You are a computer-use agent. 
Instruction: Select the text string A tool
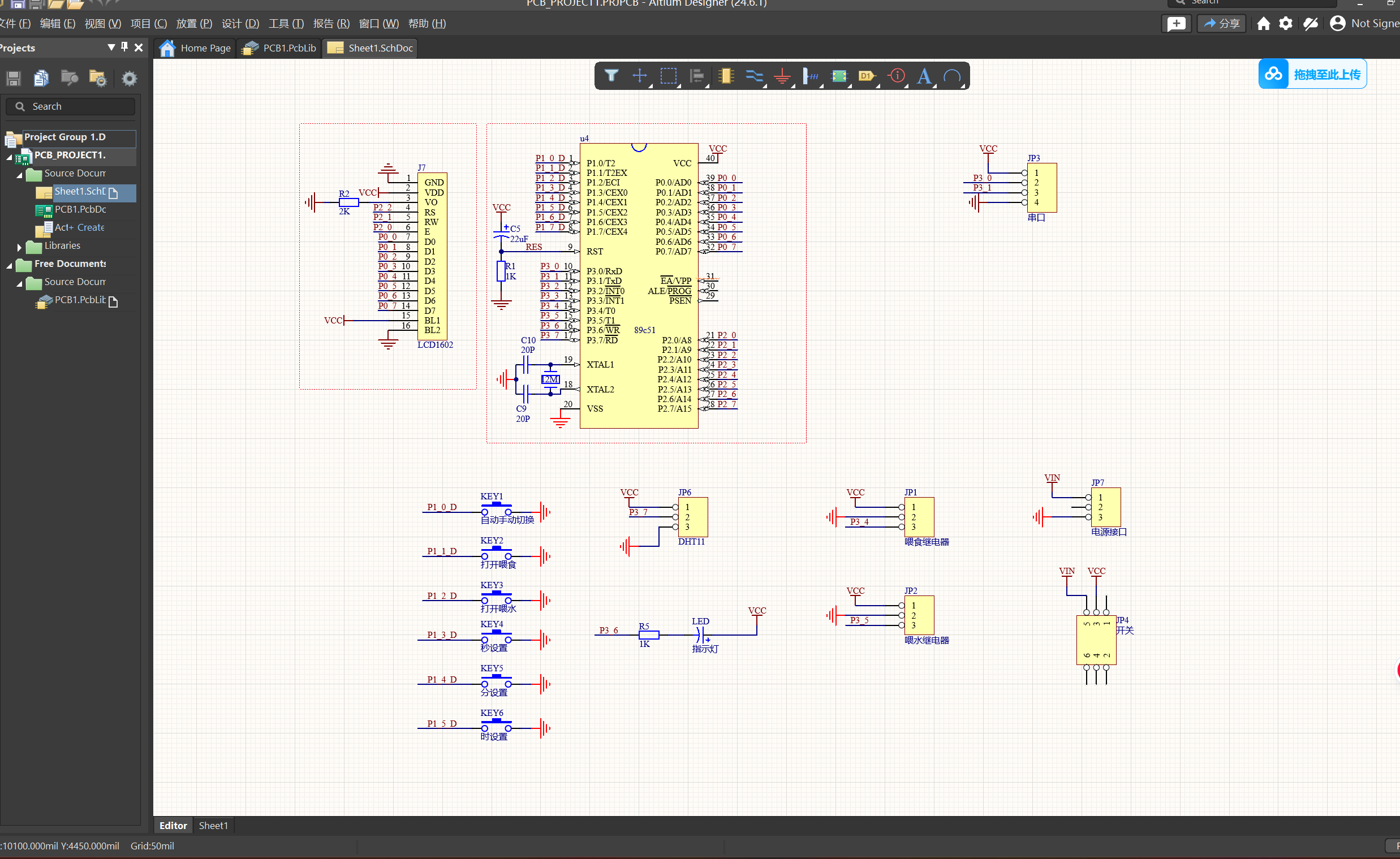pos(924,76)
